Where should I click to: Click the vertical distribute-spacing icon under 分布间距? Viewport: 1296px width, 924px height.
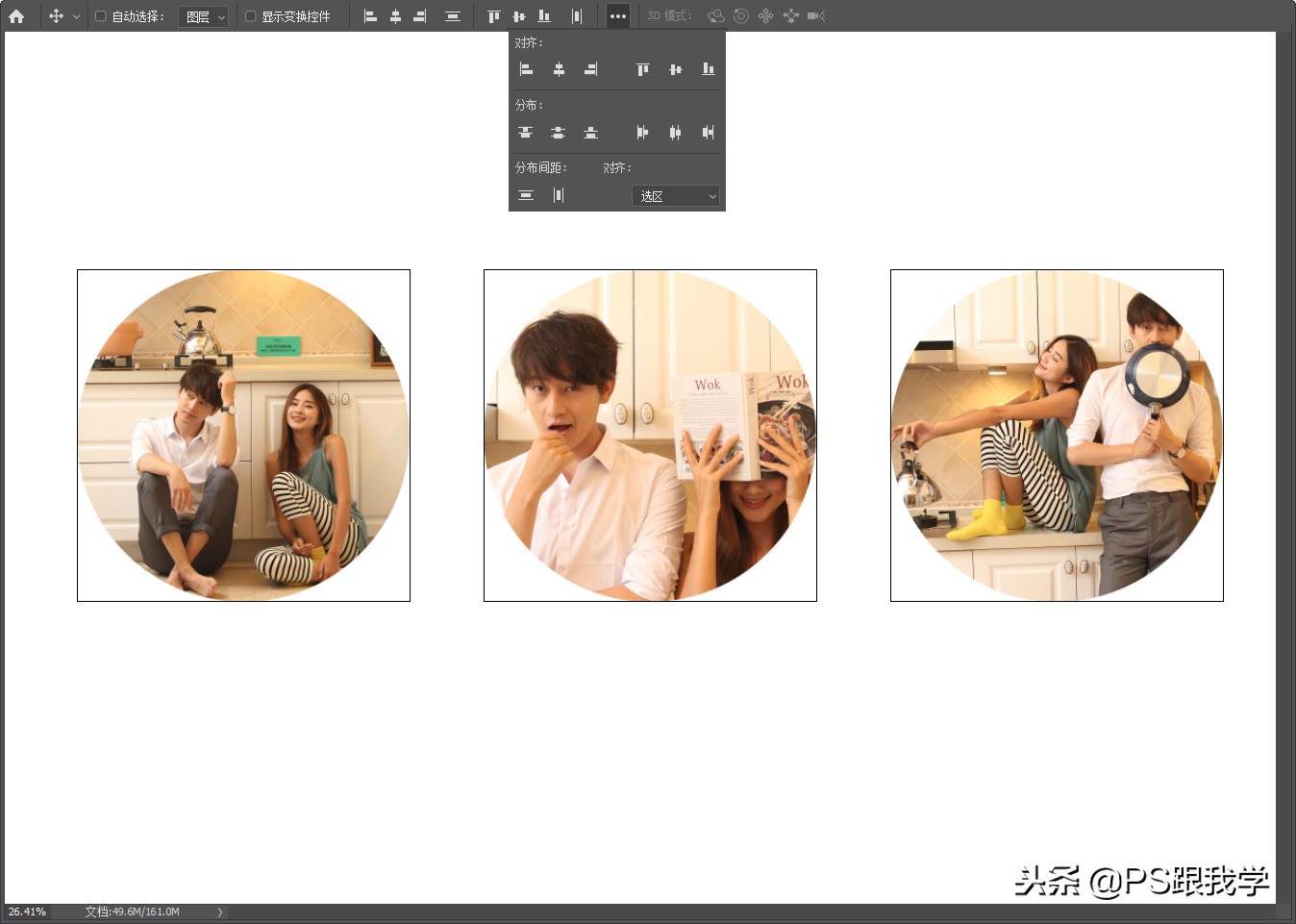point(559,194)
